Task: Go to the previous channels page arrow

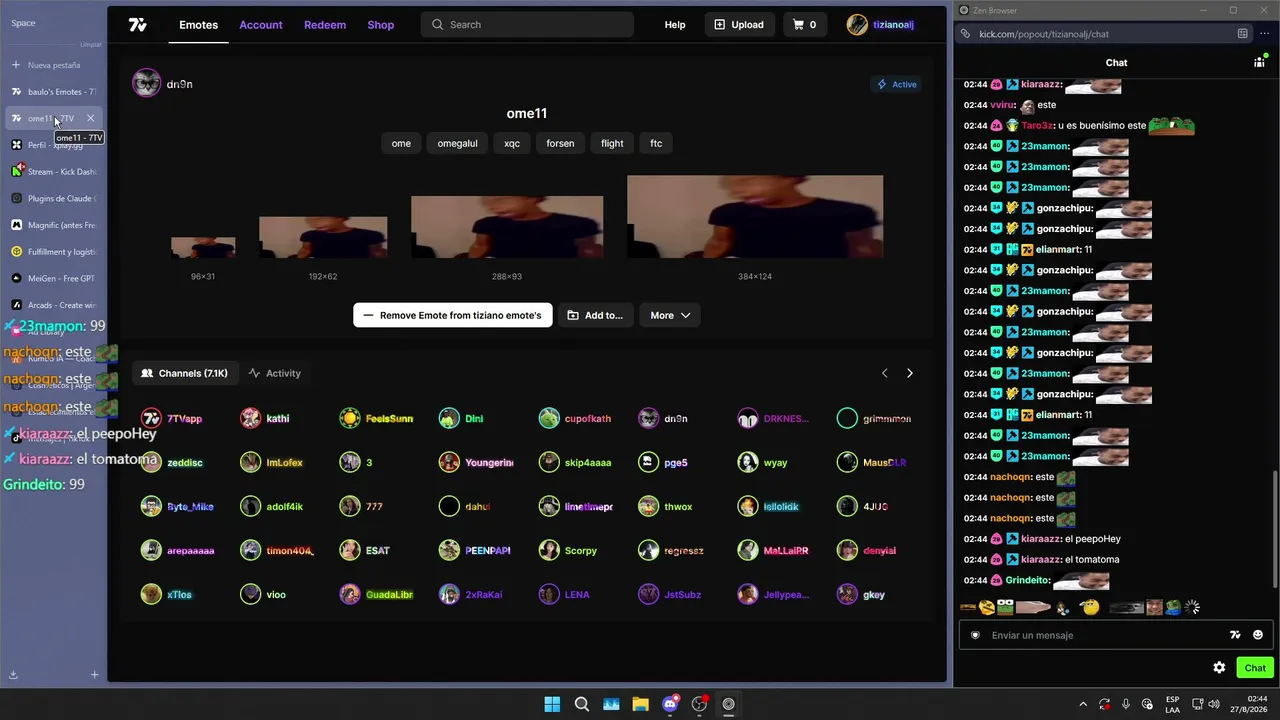Action: tap(884, 373)
